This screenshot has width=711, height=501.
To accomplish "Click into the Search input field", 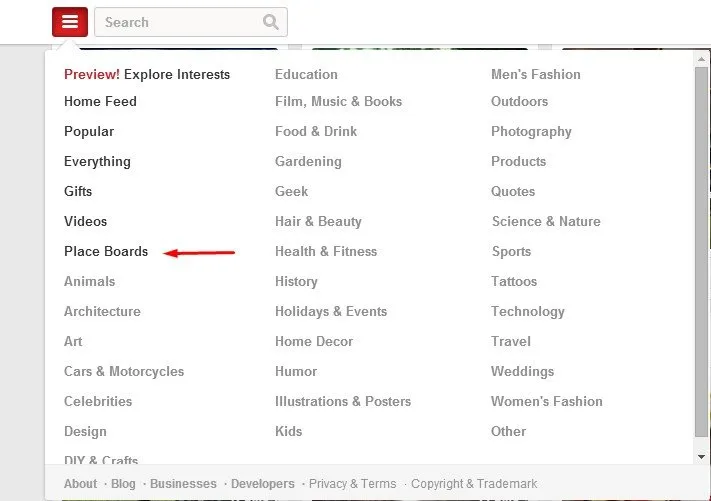I will pyautogui.click(x=190, y=22).
